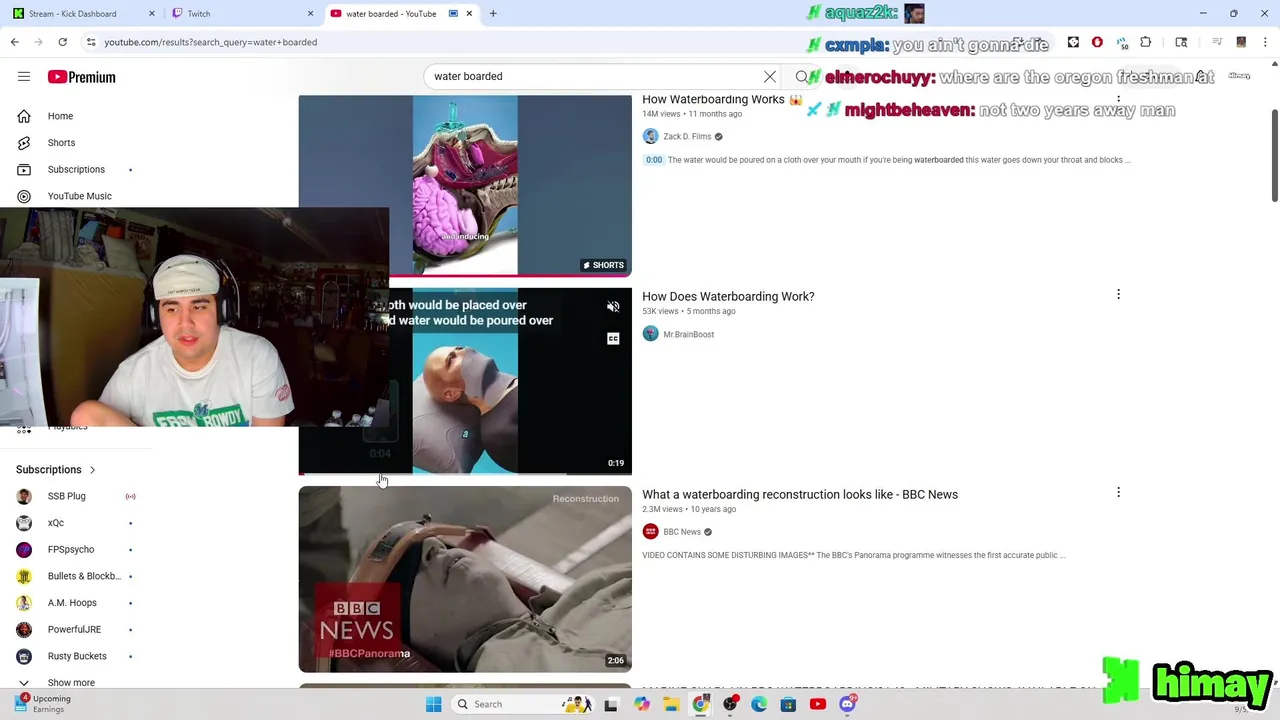Open Rusty Buckets subscription channel
The width and height of the screenshot is (1280, 720).
pyautogui.click(x=76, y=656)
